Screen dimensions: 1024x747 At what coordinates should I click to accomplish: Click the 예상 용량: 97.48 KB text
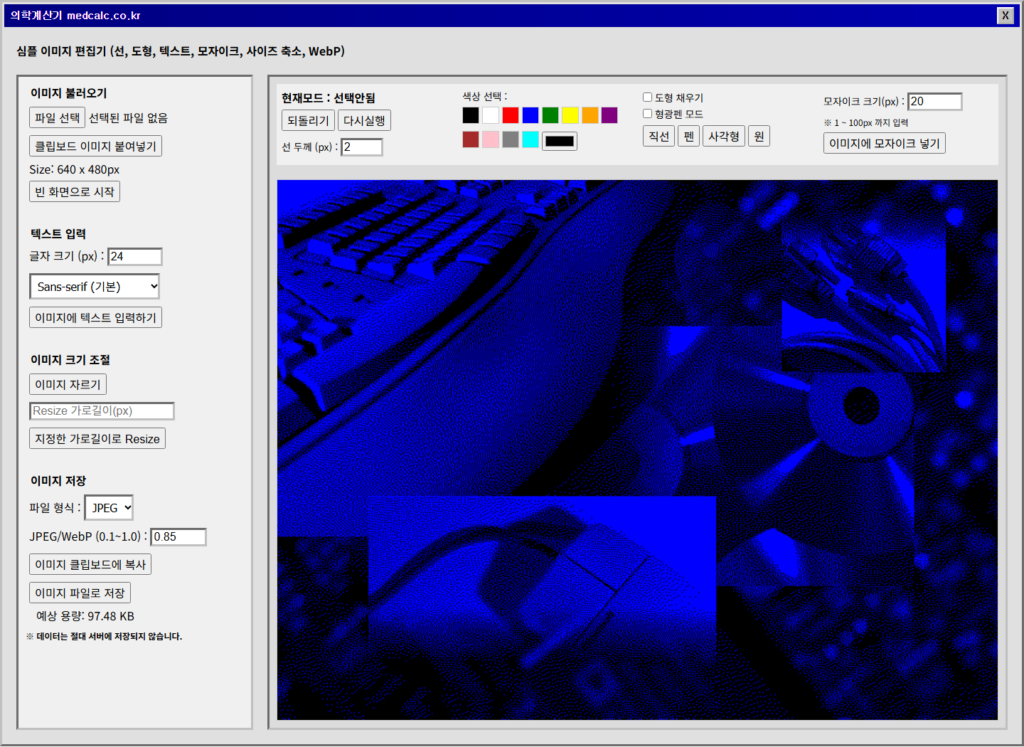[85, 616]
